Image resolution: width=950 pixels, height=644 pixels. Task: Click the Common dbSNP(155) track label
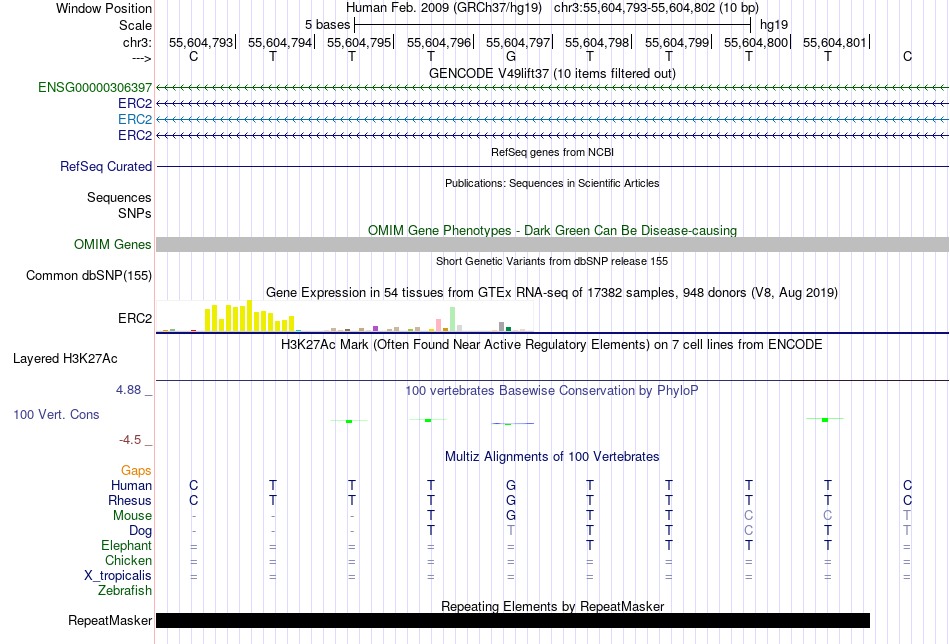click(x=89, y=276)
